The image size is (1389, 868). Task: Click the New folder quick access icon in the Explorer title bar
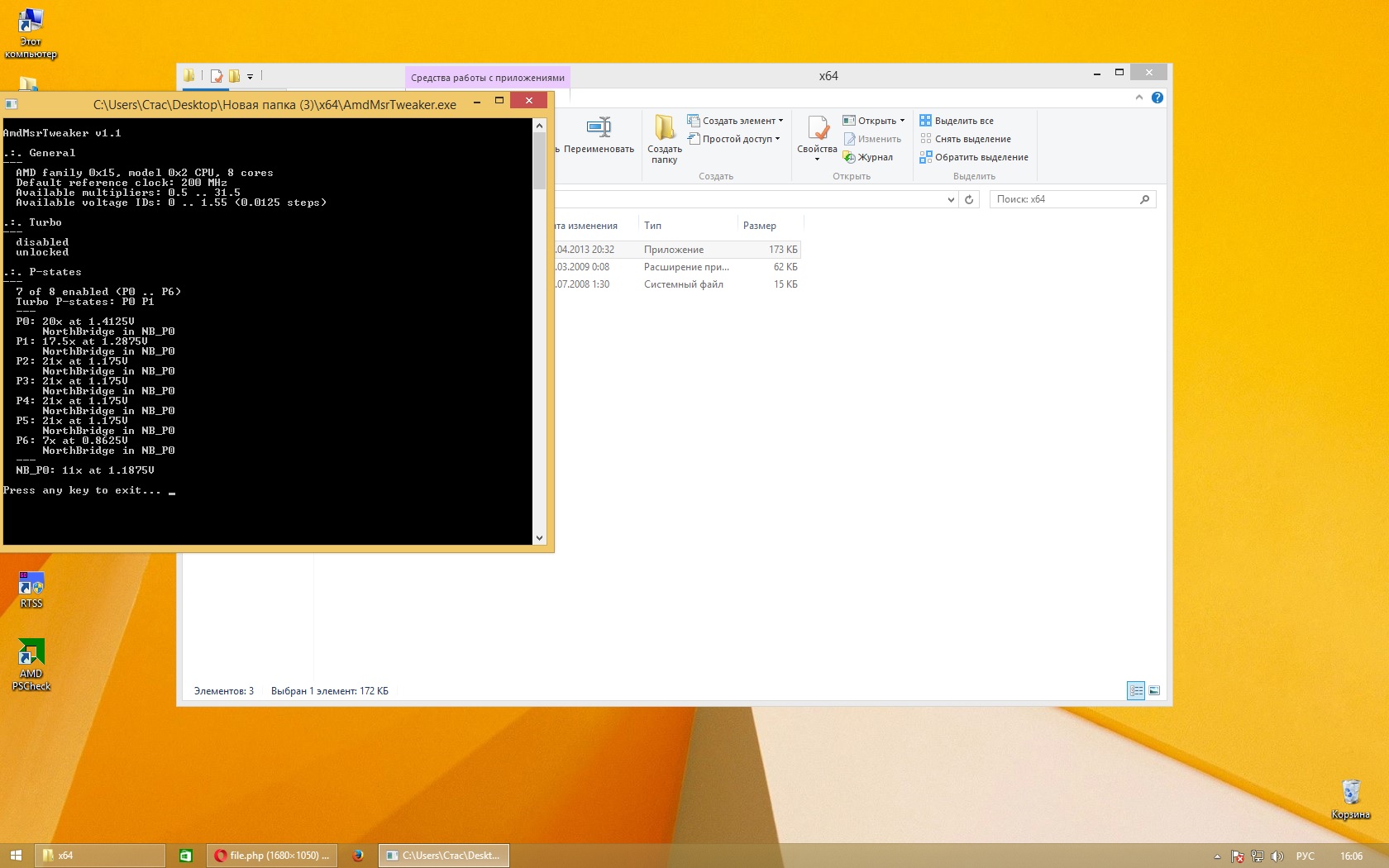click(x=234, y=76)
